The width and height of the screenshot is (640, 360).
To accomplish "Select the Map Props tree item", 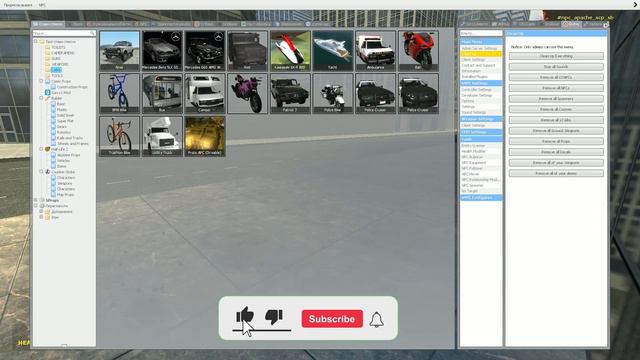I will coord(65,195).
